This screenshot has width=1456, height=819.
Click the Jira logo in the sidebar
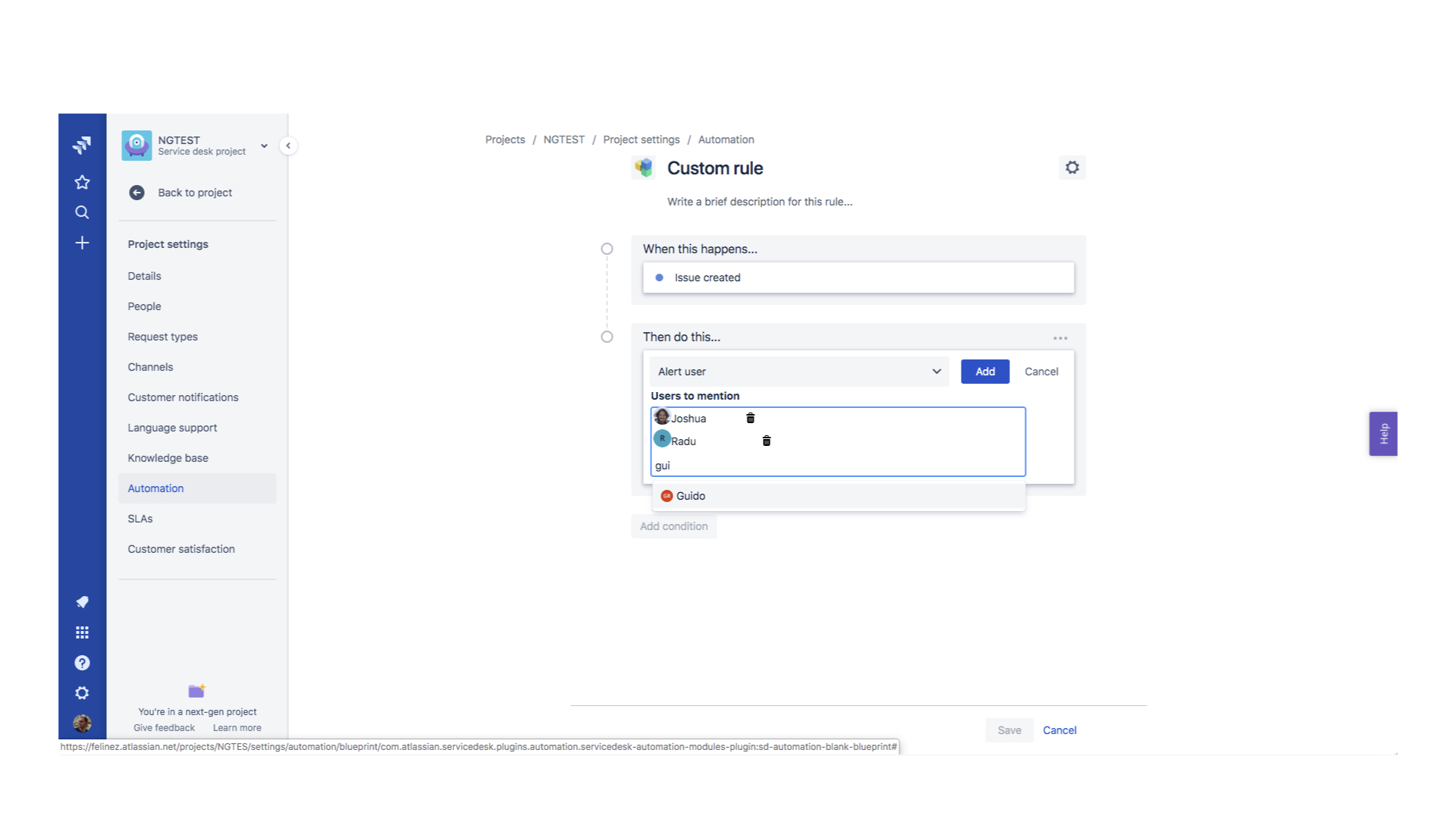[82, 144]
